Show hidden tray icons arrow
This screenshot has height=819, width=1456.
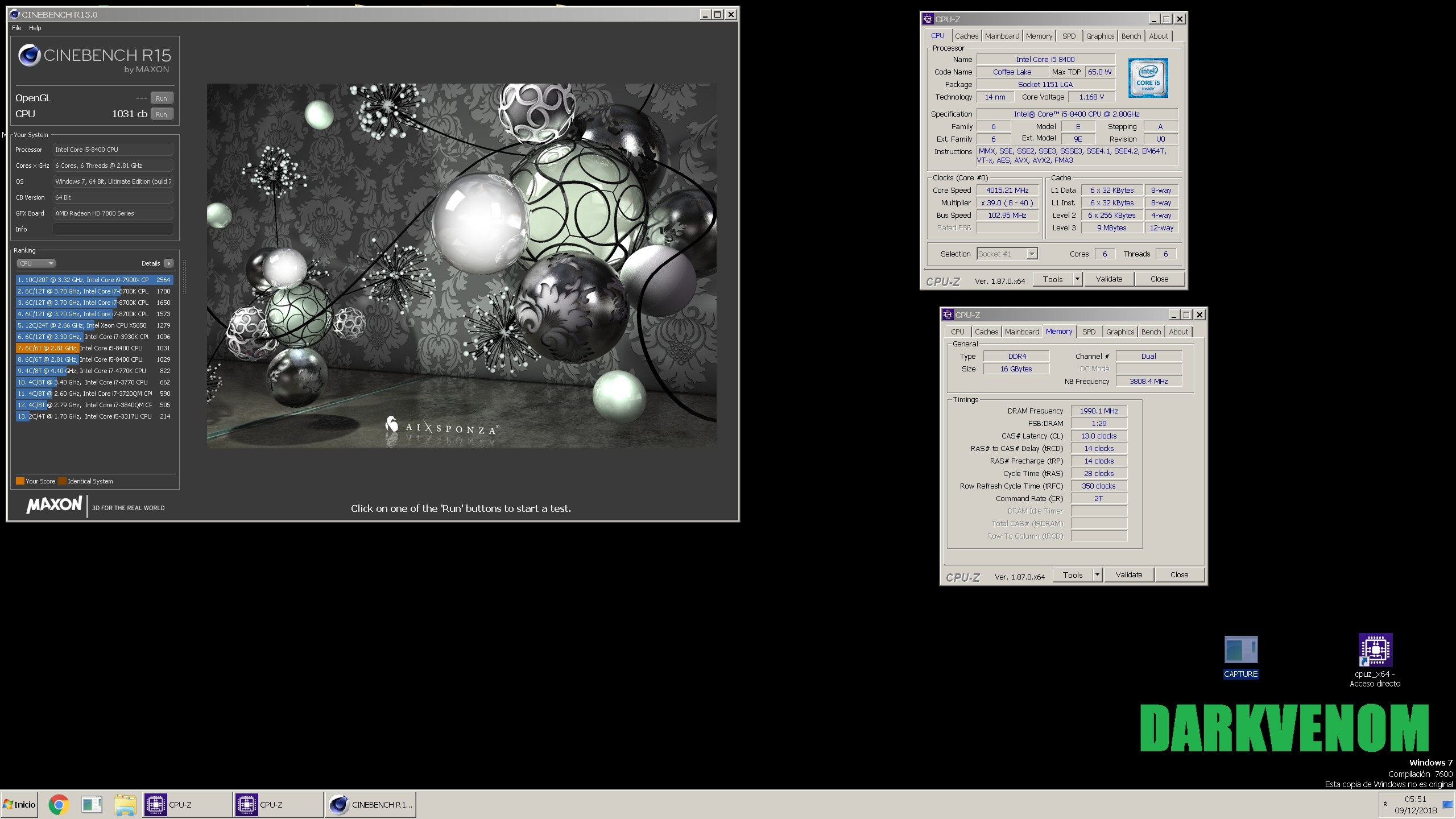[1385, 804]
